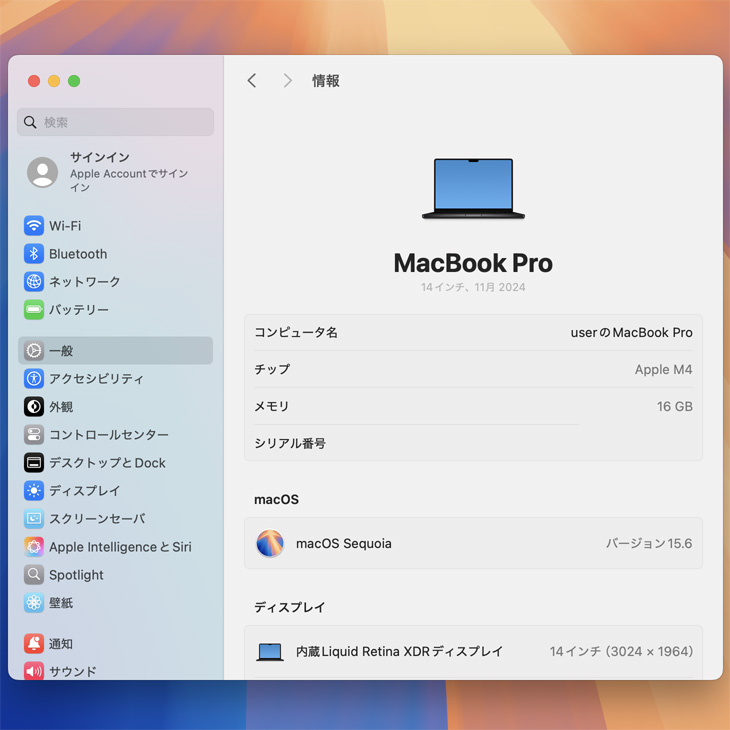The image size is (730, 730).
Task: Click the MacBook Pro laptop image
Action: pos(473,189)
